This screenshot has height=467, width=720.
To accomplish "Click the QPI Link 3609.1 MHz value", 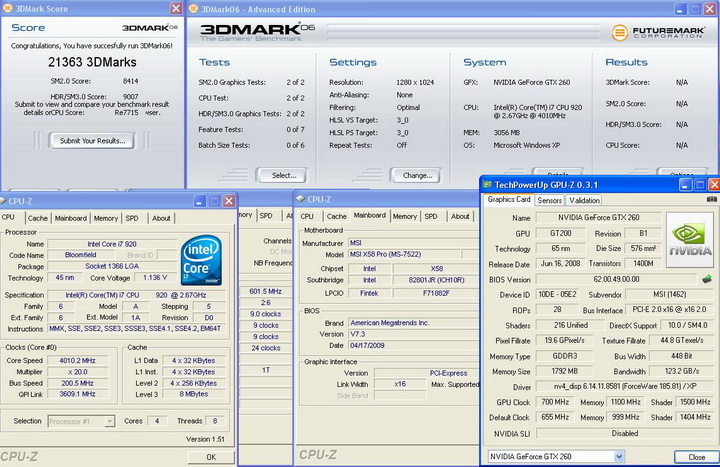I will click(x=77, y=394).
